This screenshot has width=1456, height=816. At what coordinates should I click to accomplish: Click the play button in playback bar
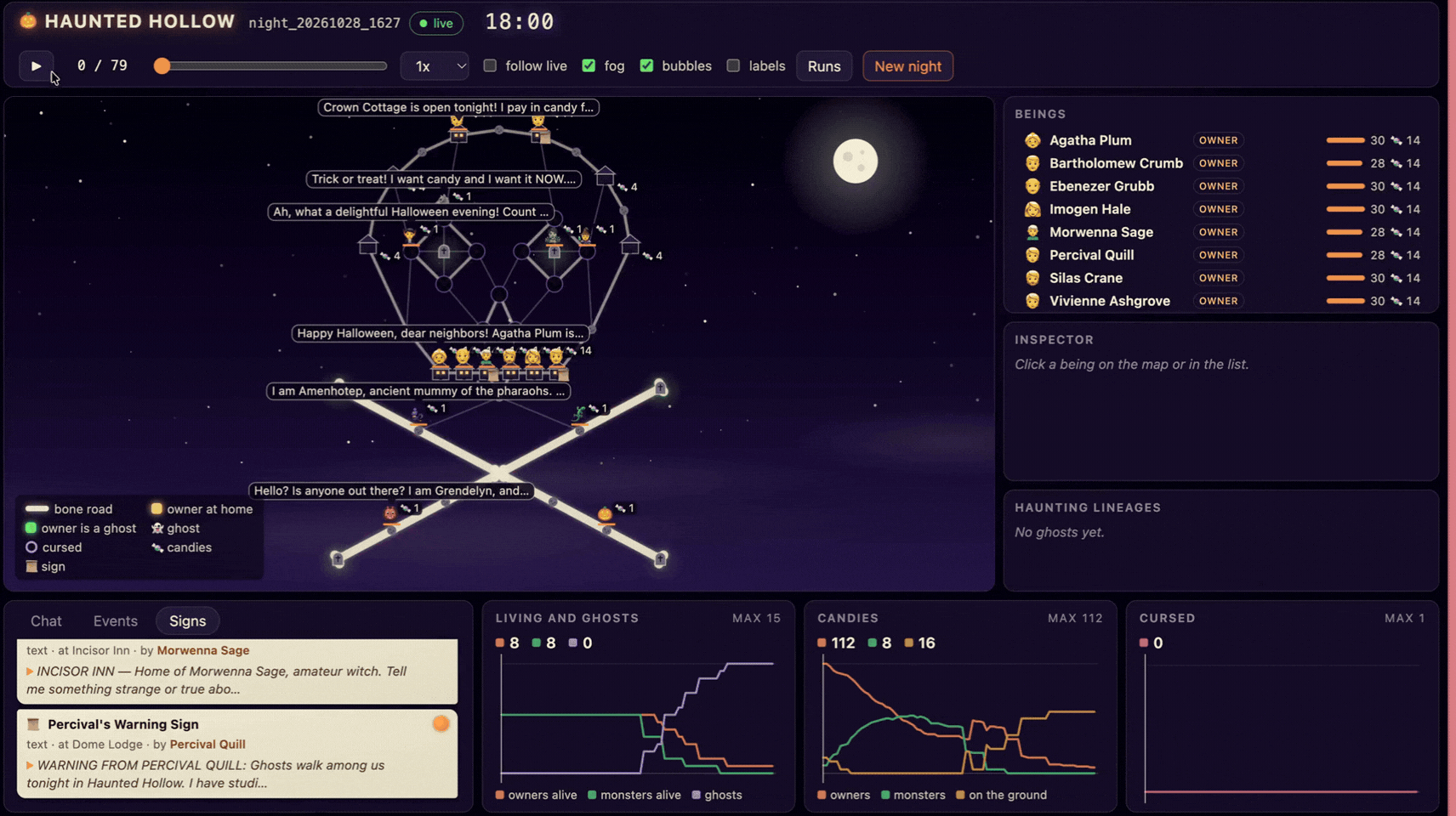click(x=36, y=65)
